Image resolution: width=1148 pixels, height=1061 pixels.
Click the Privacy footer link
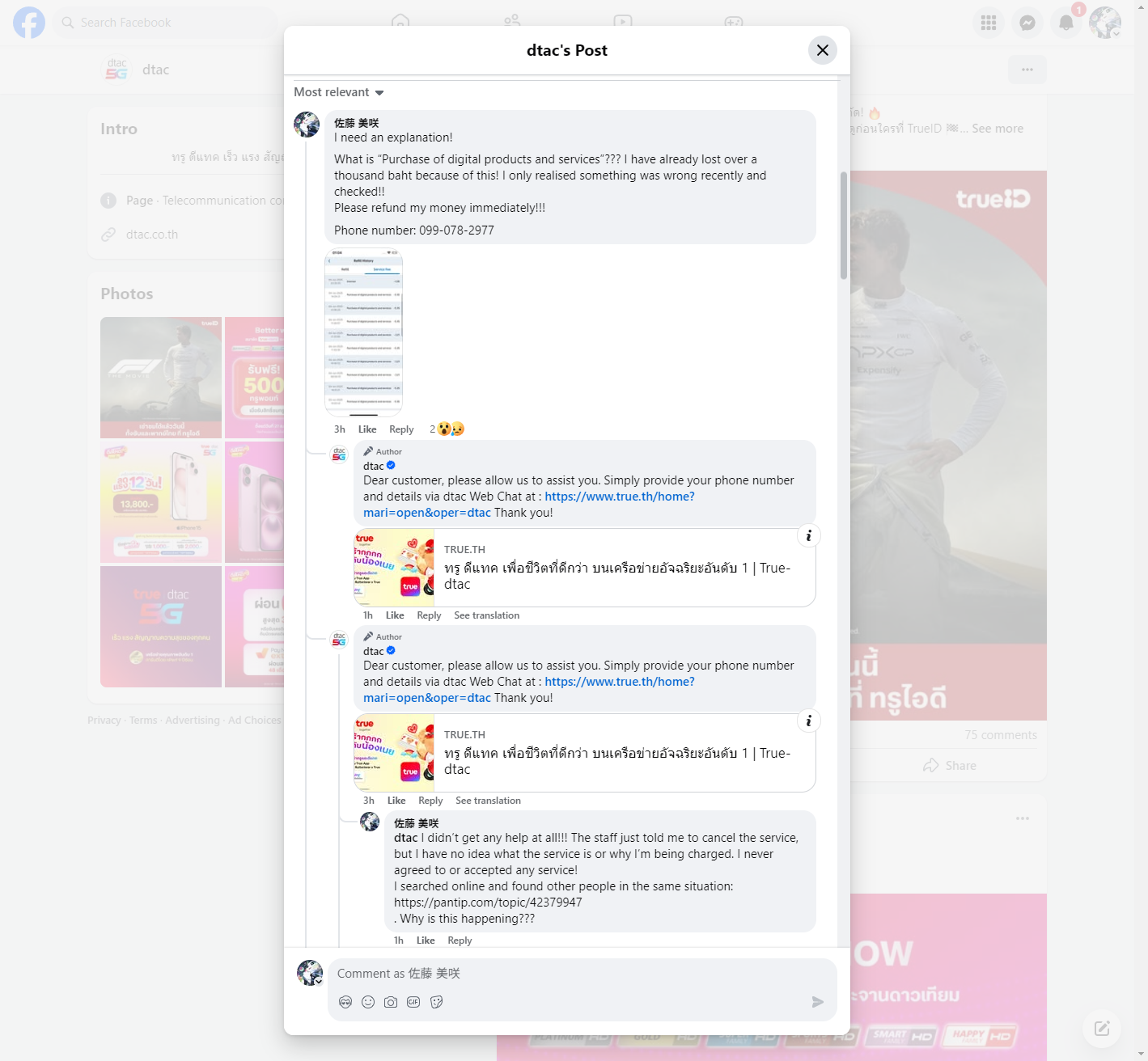[x=104, y=721]
